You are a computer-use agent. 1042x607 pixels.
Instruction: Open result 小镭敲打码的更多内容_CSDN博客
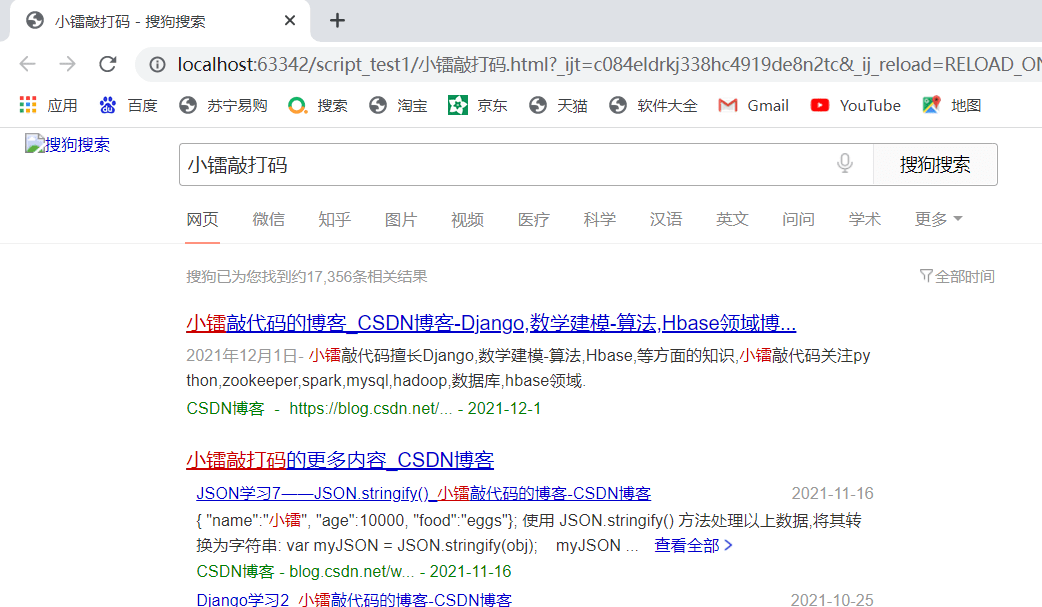coord(340,460)
